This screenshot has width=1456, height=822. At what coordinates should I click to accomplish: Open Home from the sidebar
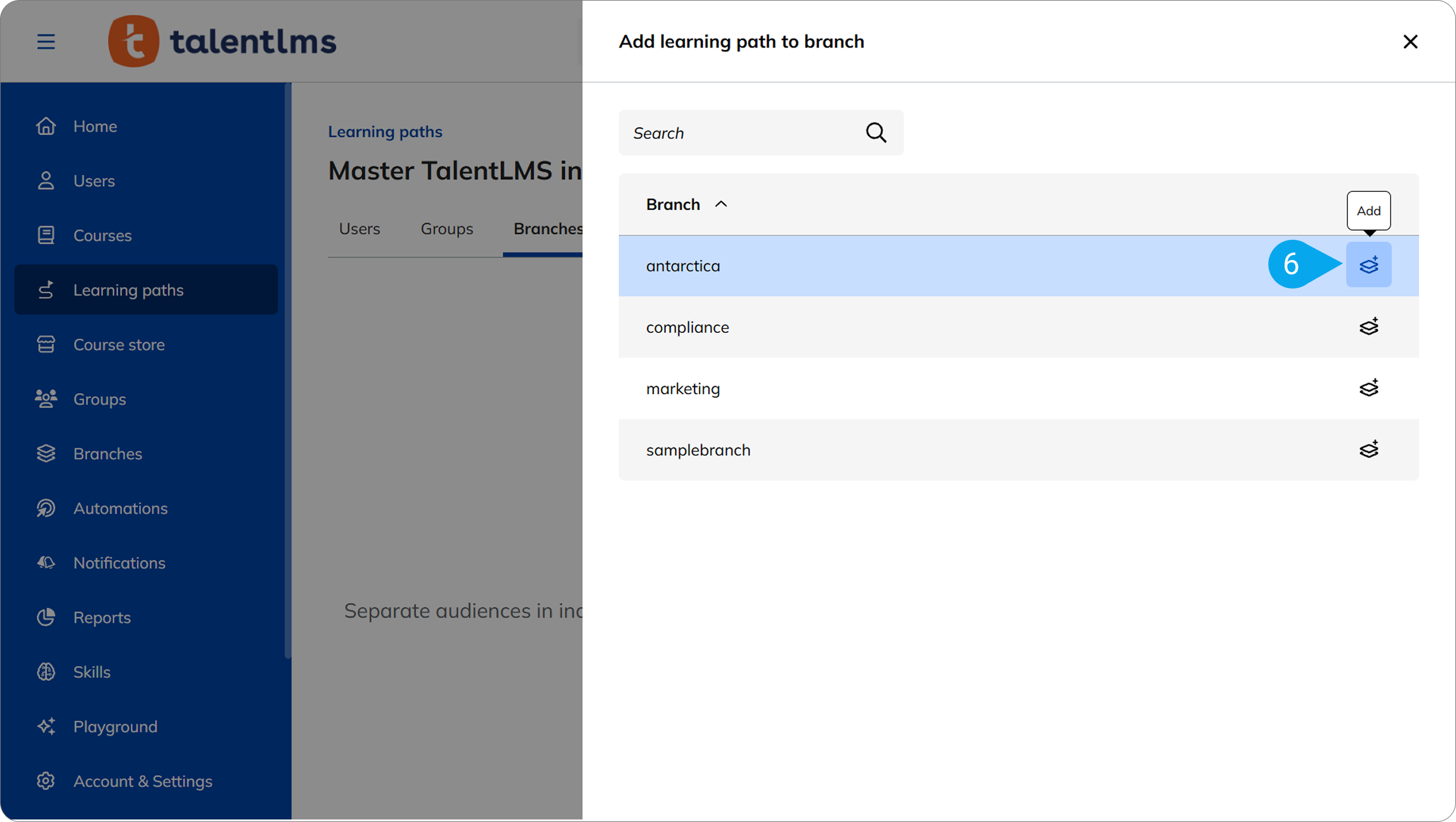click(x=146, y=126)
